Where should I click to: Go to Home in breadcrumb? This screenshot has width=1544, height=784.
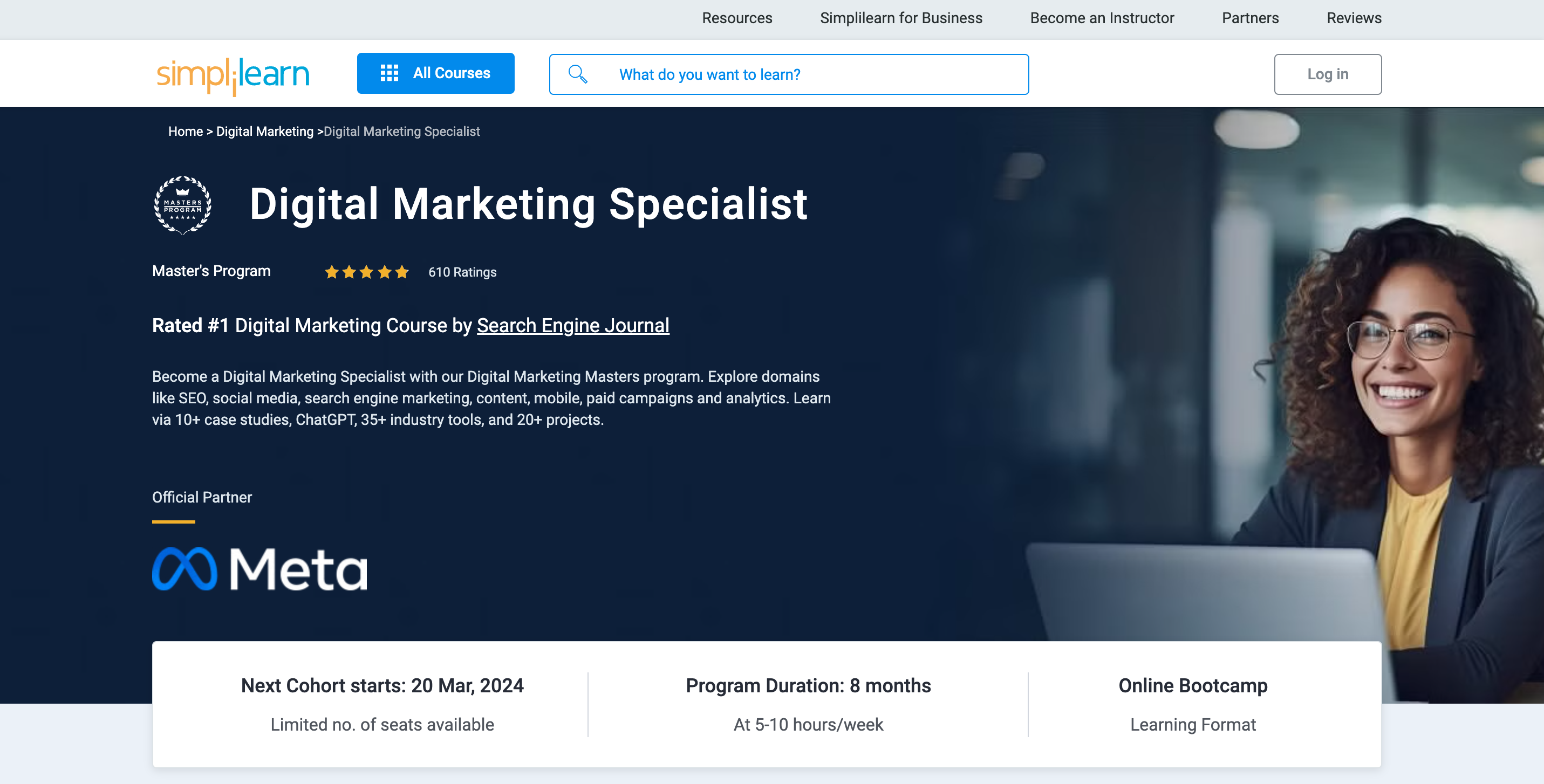(x=185, y=131)
